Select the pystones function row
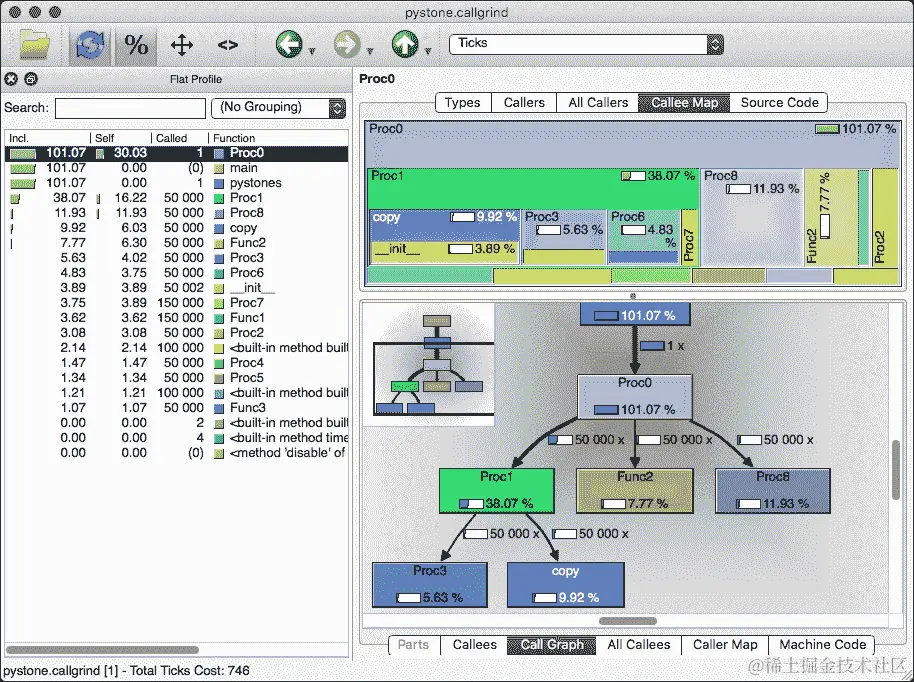The height and width of the screenshot is (682, 914). [177, 183]
